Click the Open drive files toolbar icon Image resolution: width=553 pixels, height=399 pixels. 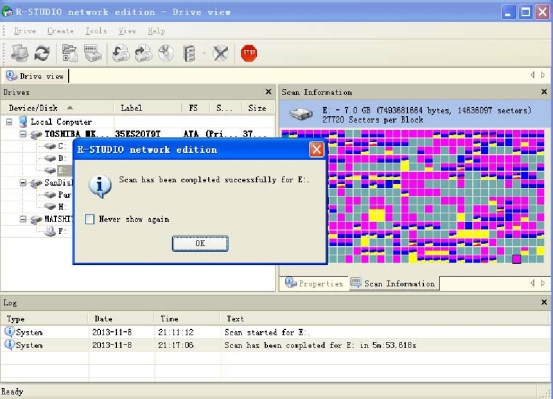click(x=70, y=53)
